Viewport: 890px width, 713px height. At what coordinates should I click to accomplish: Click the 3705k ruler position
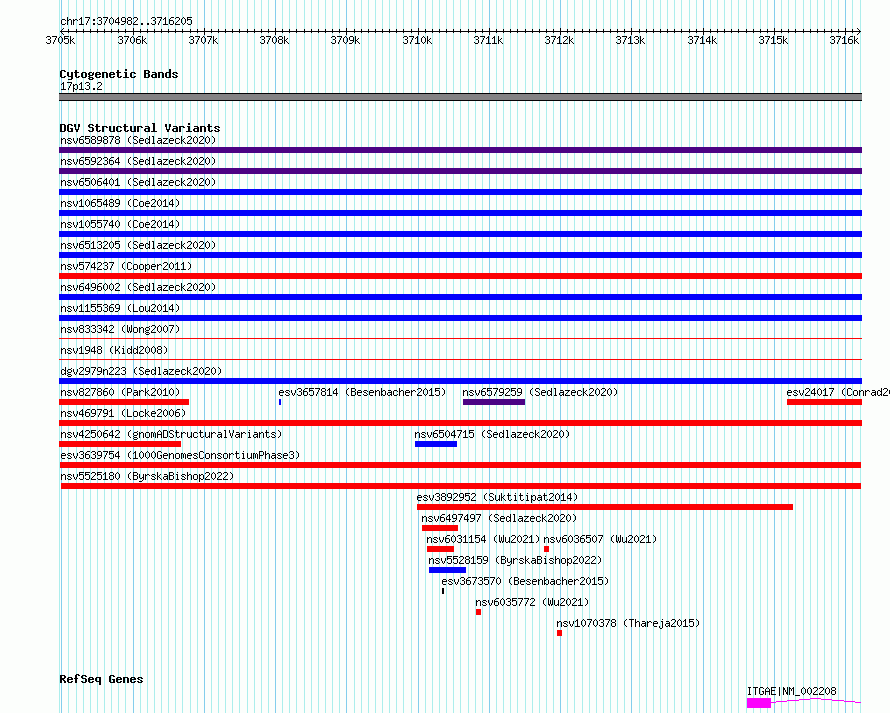click(60, 40)
